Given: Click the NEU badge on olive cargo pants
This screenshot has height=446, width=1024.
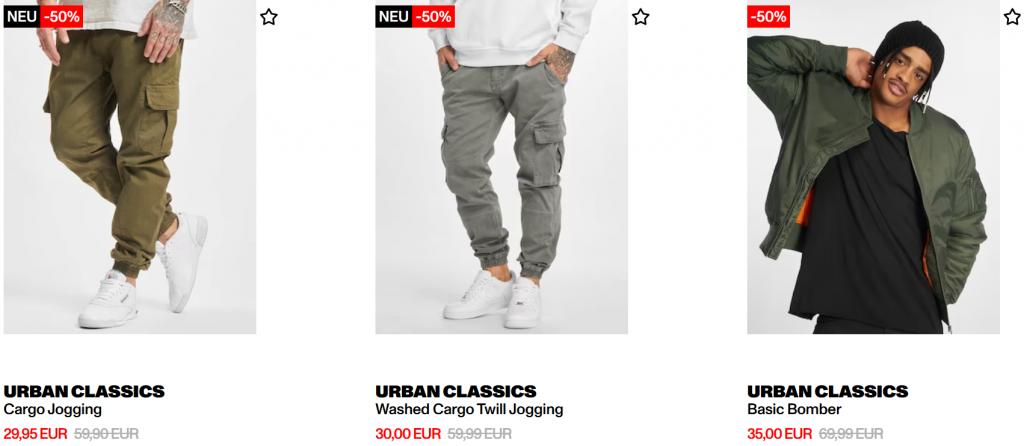Looking at the screenshot, I should tap(22, 17).
